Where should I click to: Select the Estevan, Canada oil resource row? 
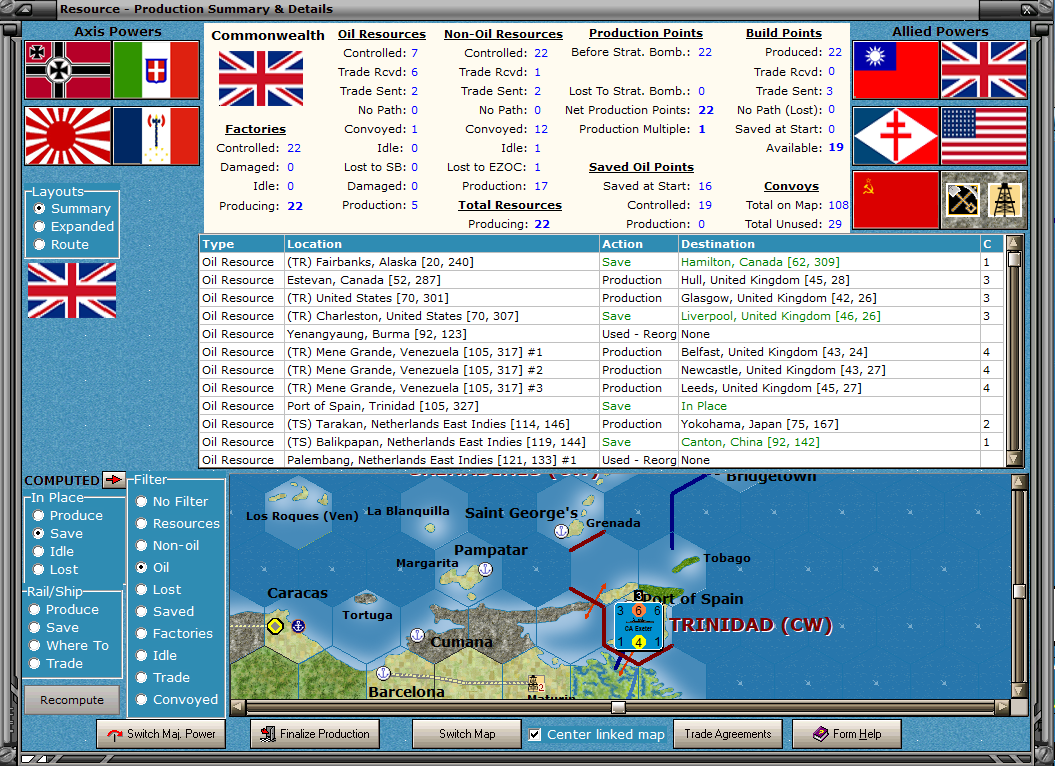pos(602,280)
